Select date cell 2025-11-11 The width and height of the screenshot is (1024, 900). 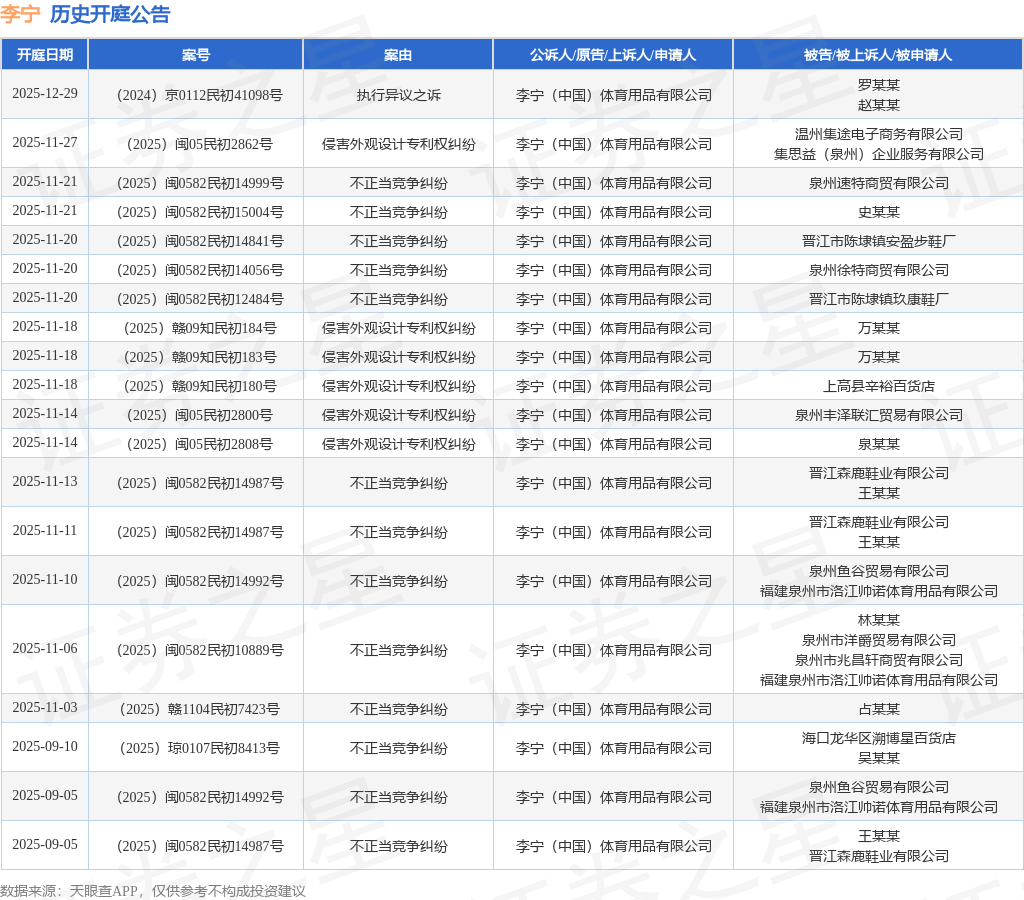[x=44, y=531]
